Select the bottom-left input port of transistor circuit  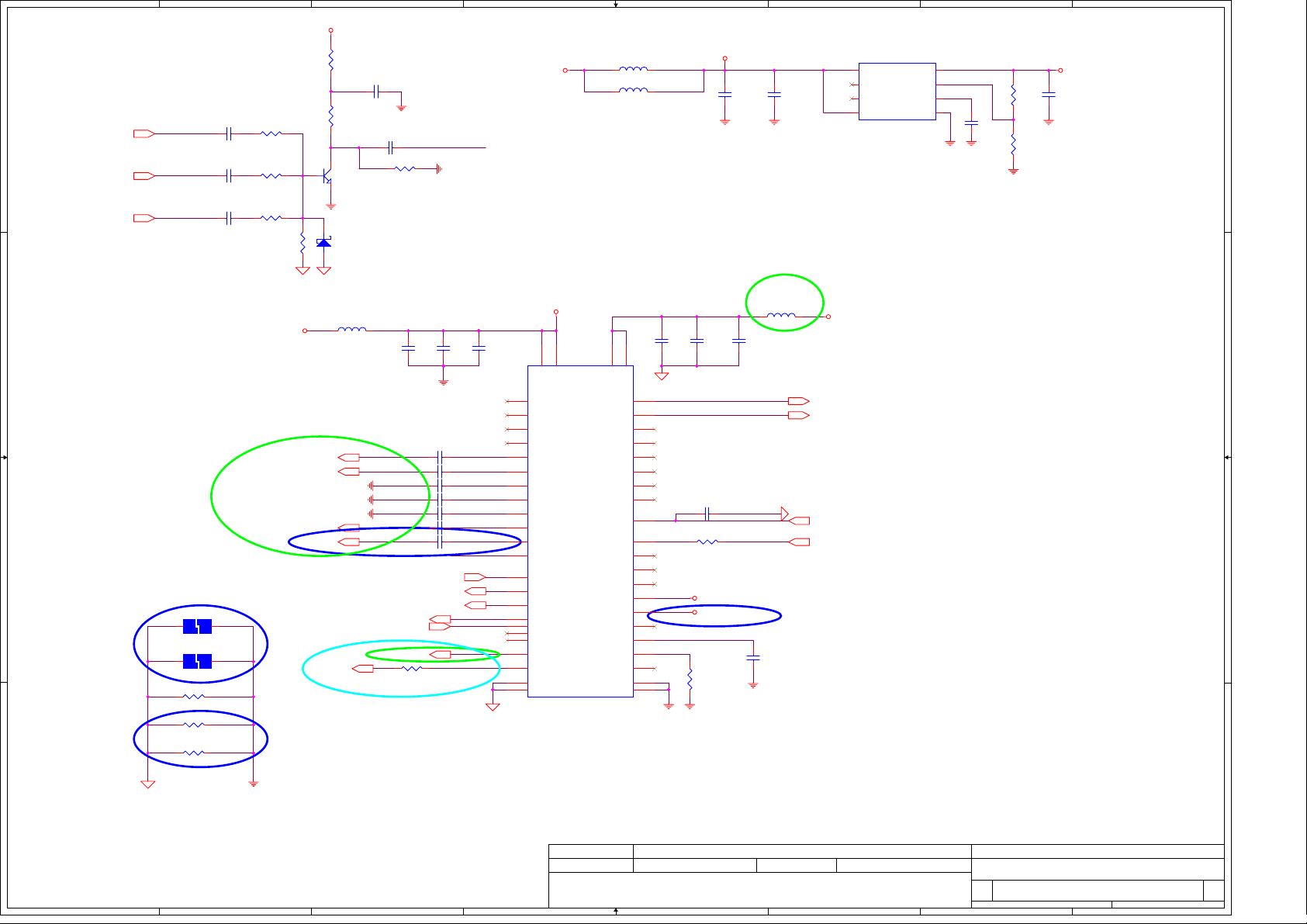click(143, 218)
